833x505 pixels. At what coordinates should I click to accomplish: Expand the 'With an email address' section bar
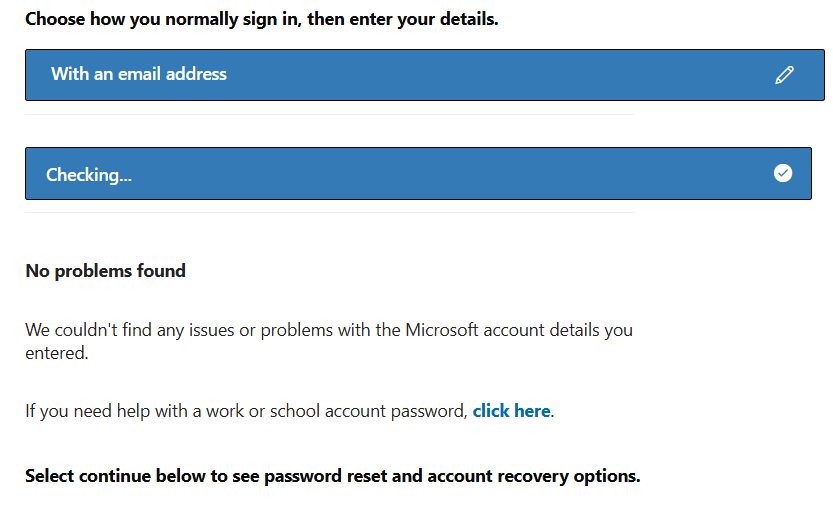tap(424, 75)
